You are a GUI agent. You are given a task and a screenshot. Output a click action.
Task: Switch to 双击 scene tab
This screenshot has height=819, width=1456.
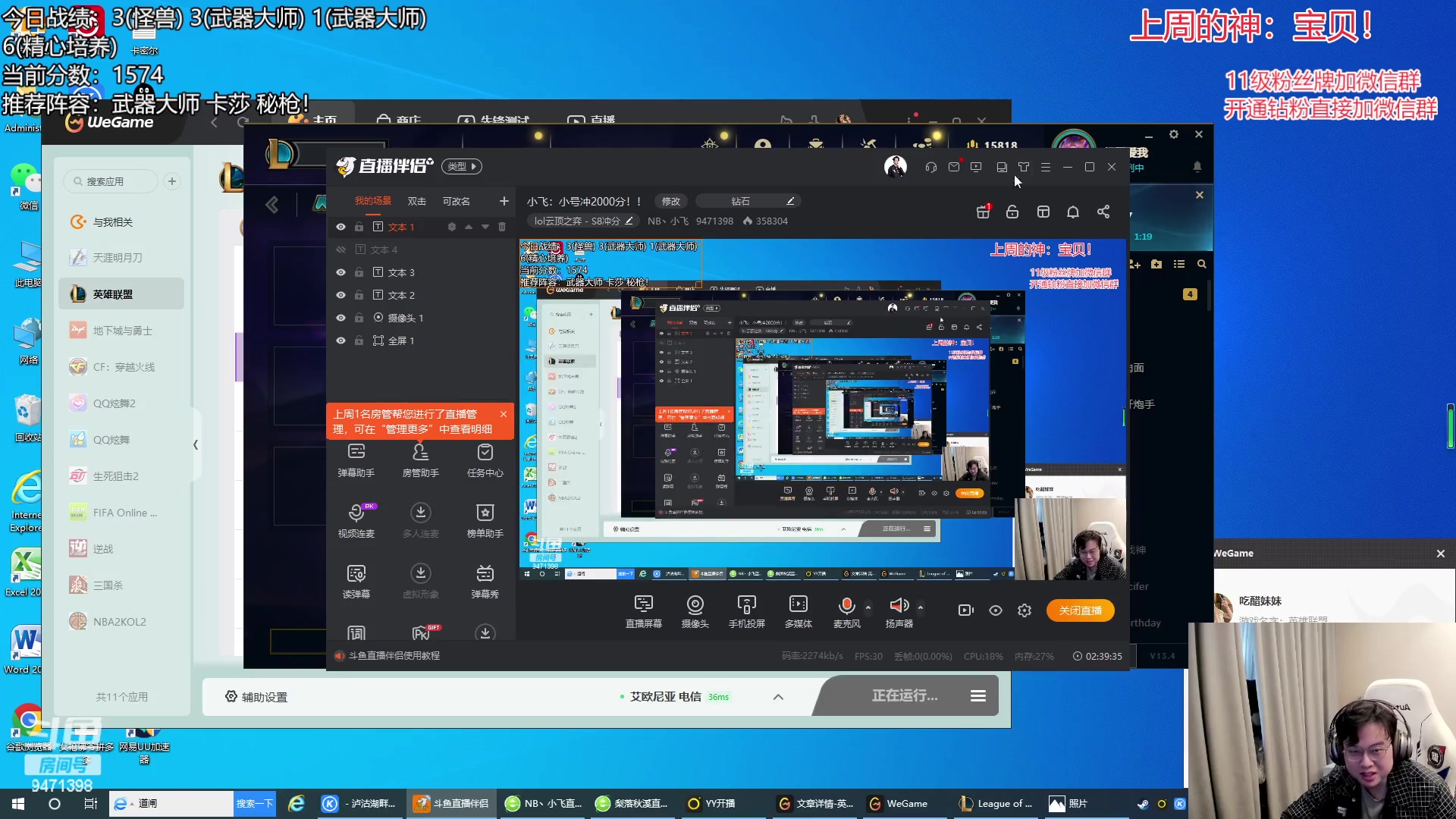(x=416, y=201)
